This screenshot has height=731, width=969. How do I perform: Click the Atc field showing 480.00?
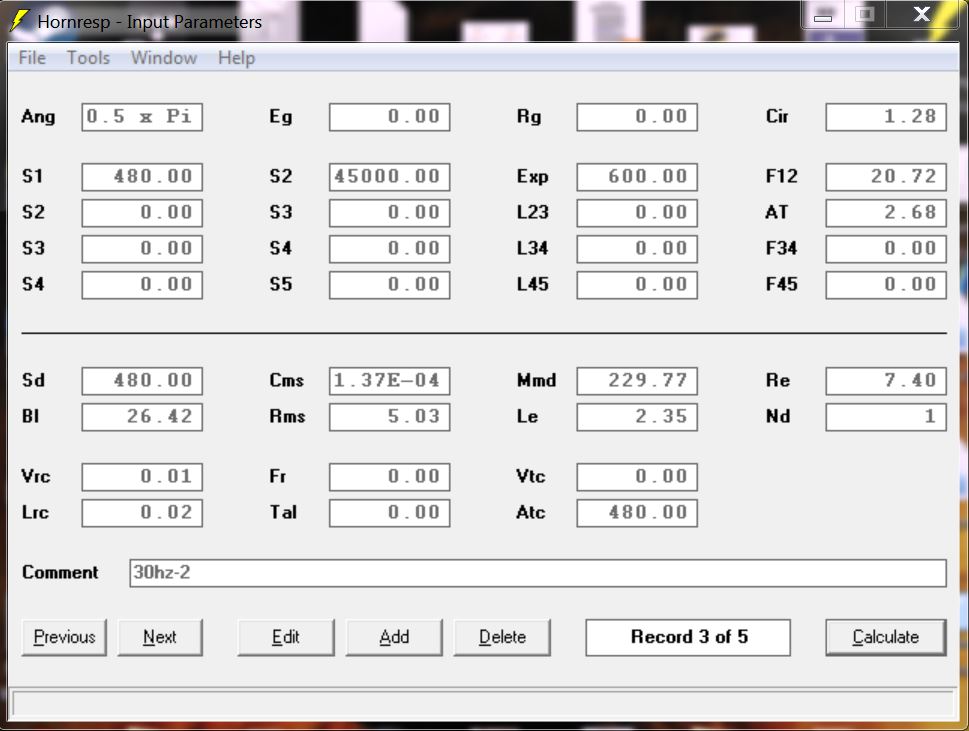coord(637,513)
